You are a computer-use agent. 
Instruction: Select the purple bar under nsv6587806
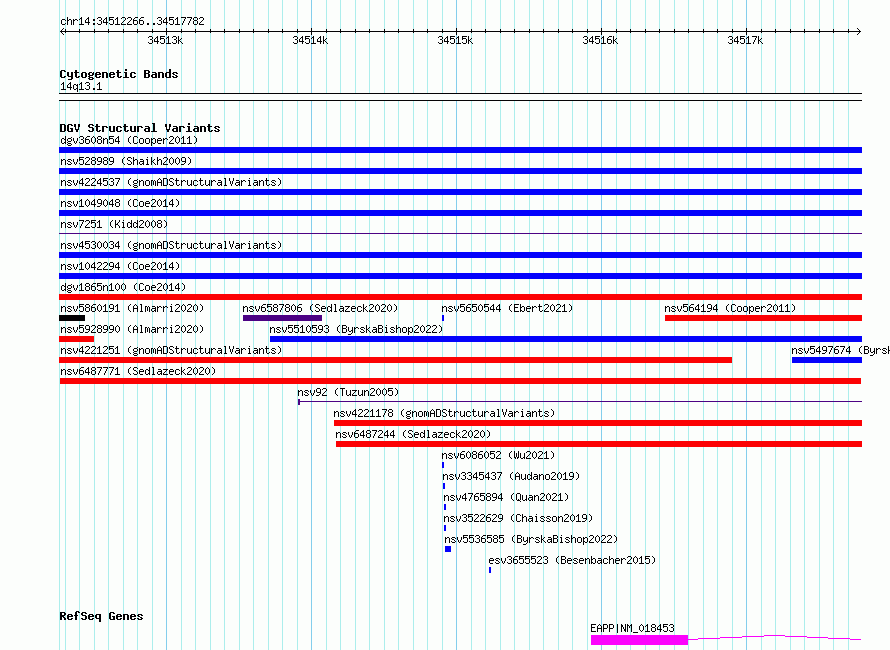(282, 318)
